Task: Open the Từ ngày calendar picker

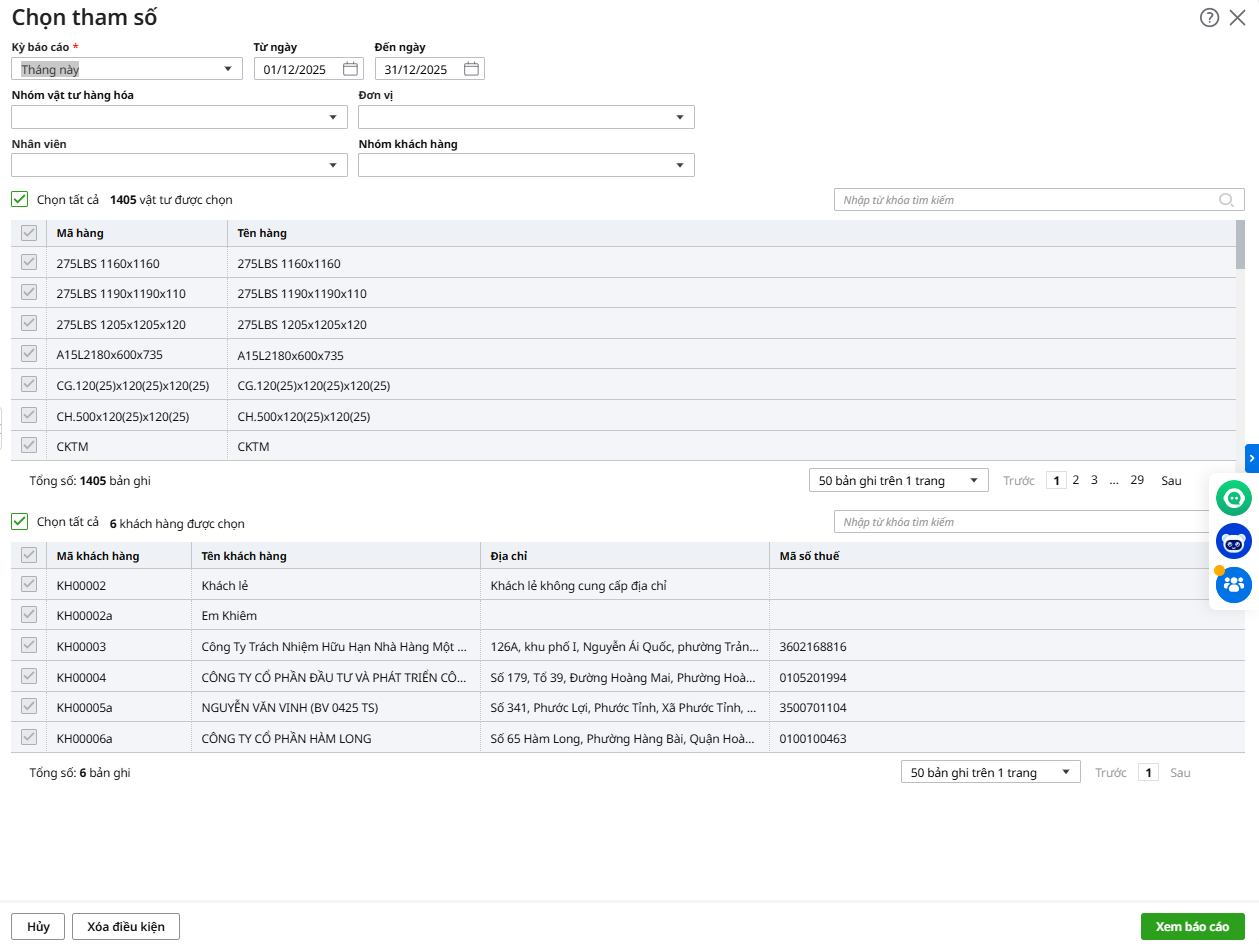Action: [x=350, y=69]
